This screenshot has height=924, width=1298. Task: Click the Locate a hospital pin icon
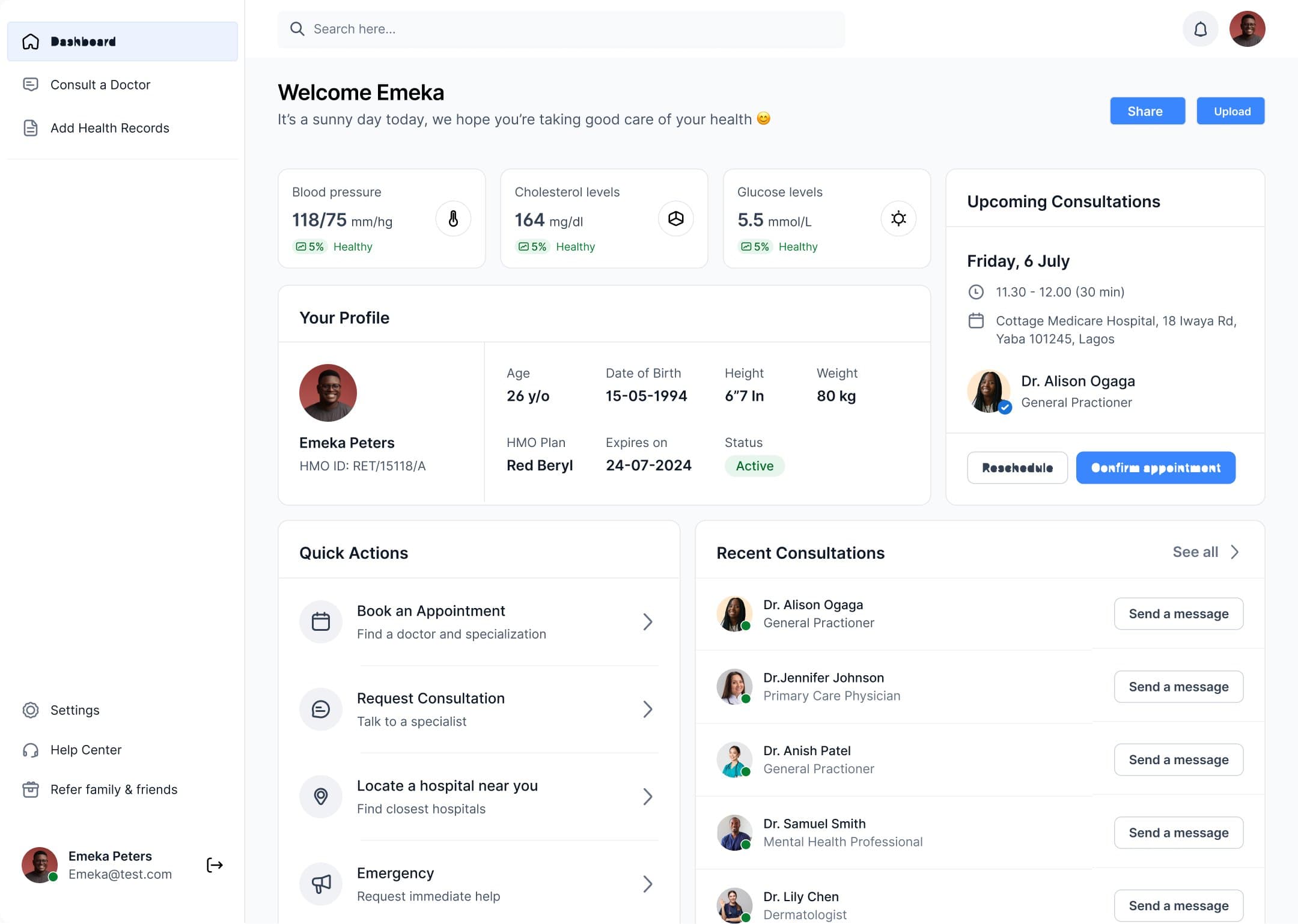coord(321,797)
